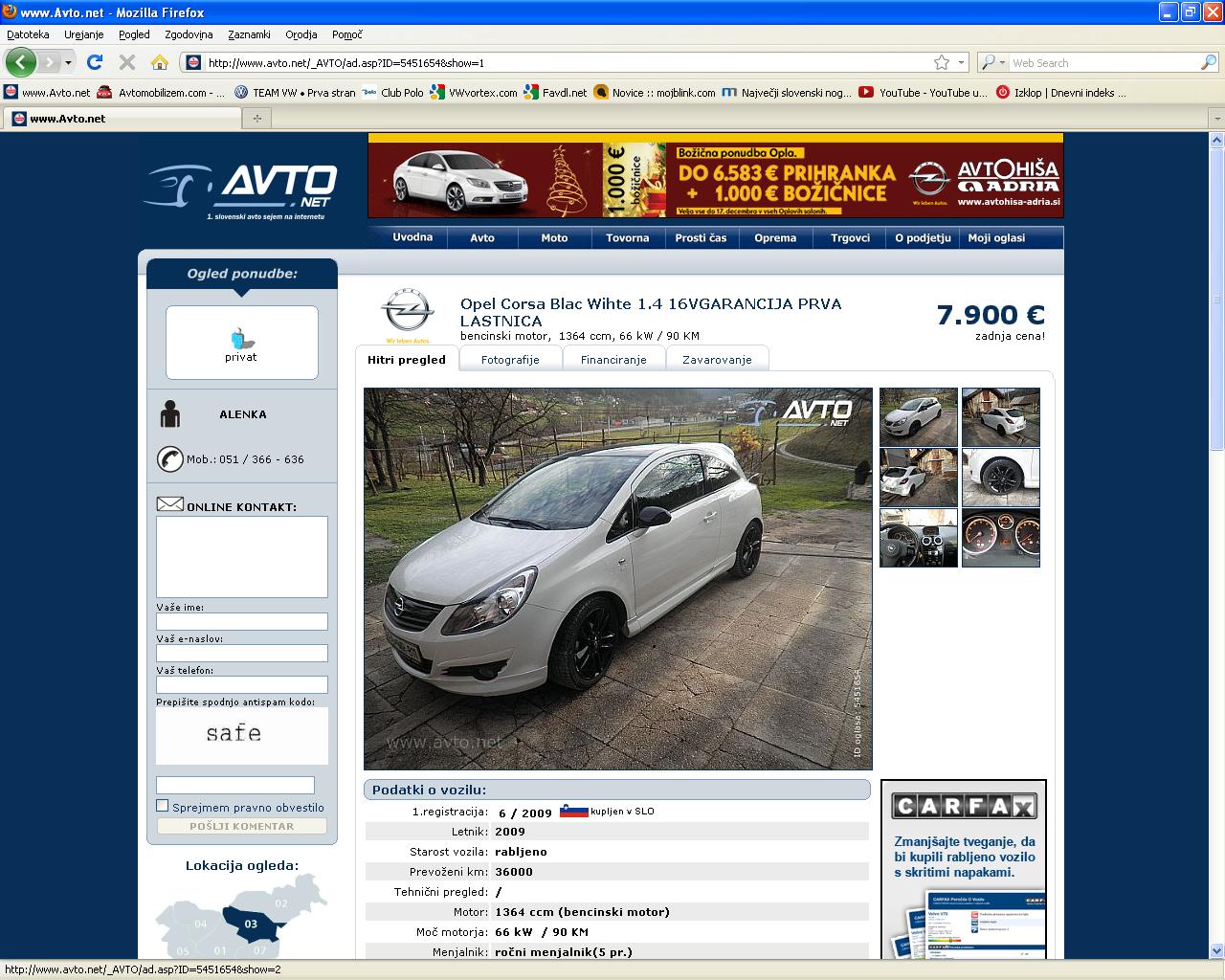Open the Favdl.net bookmark
Image resolution: width=1225 pixels, height=980 pixels.
[x=555, y=93]
